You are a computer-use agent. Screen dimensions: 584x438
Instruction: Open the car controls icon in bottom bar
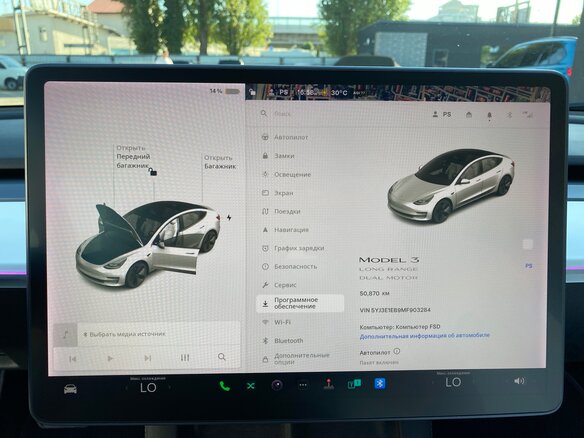(70, 389)
